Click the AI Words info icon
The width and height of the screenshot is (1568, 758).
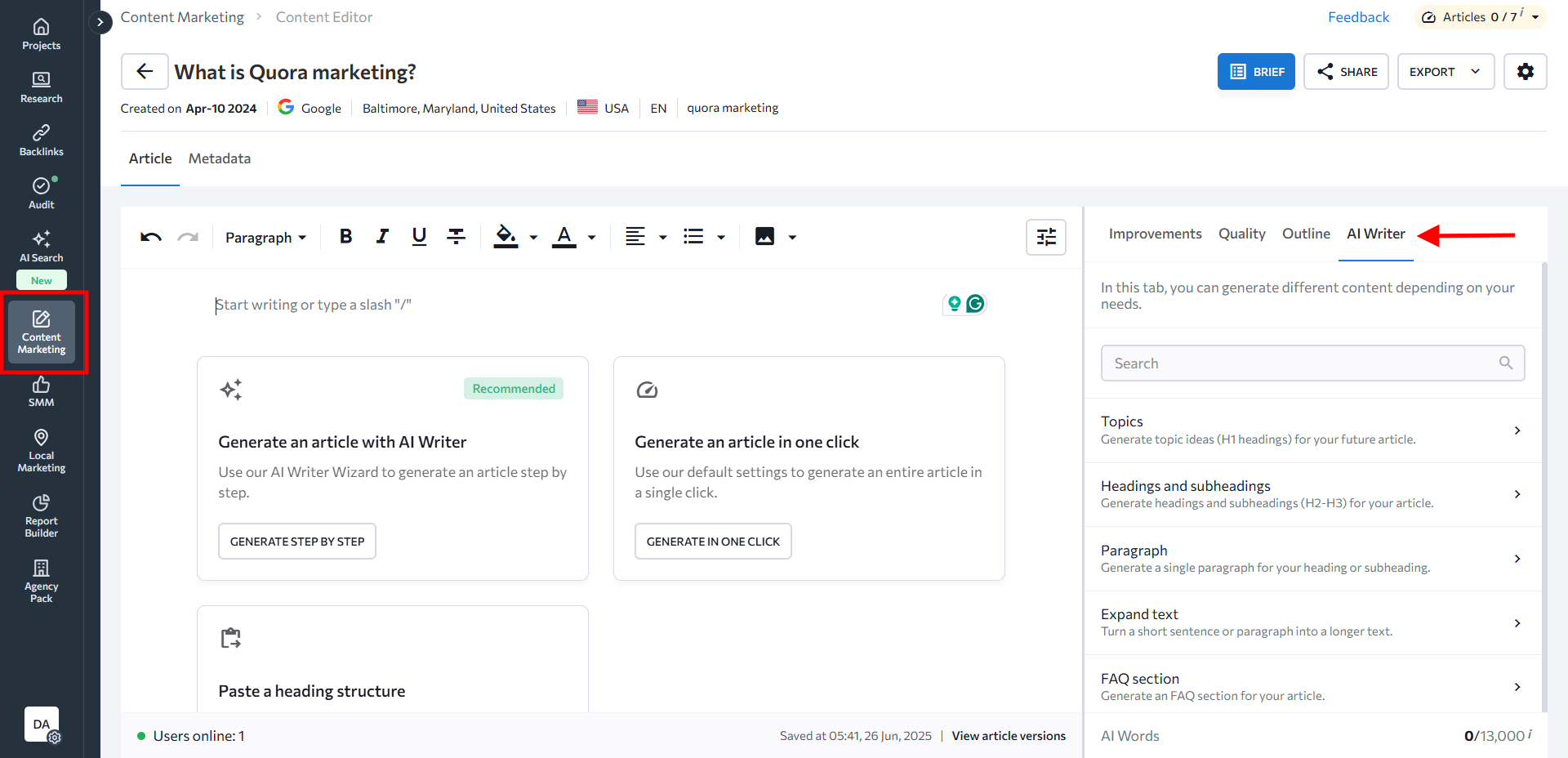click(1530, 733)
